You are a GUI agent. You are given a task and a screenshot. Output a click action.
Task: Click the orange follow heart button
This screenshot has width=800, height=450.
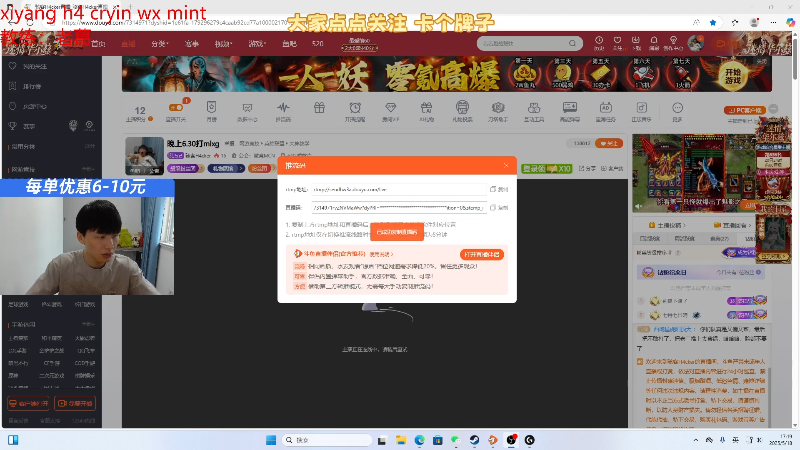609,143
